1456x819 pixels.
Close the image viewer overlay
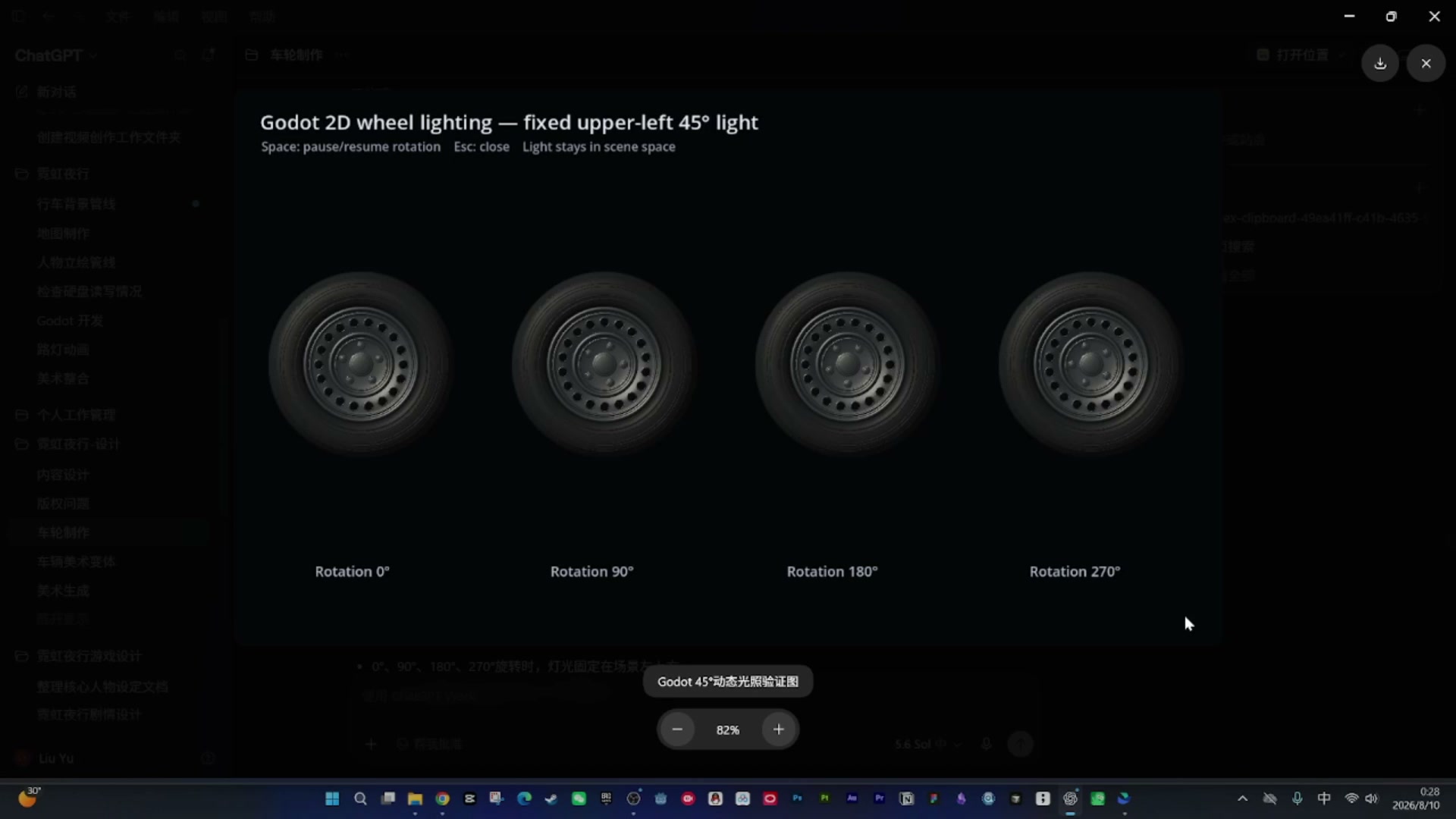point(1426,64)
